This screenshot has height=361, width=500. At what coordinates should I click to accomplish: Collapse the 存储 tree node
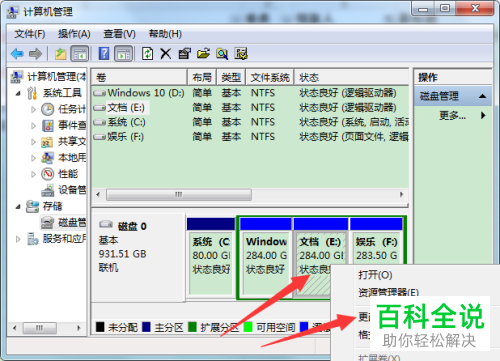pyautogui.click(x=18, y=207)
